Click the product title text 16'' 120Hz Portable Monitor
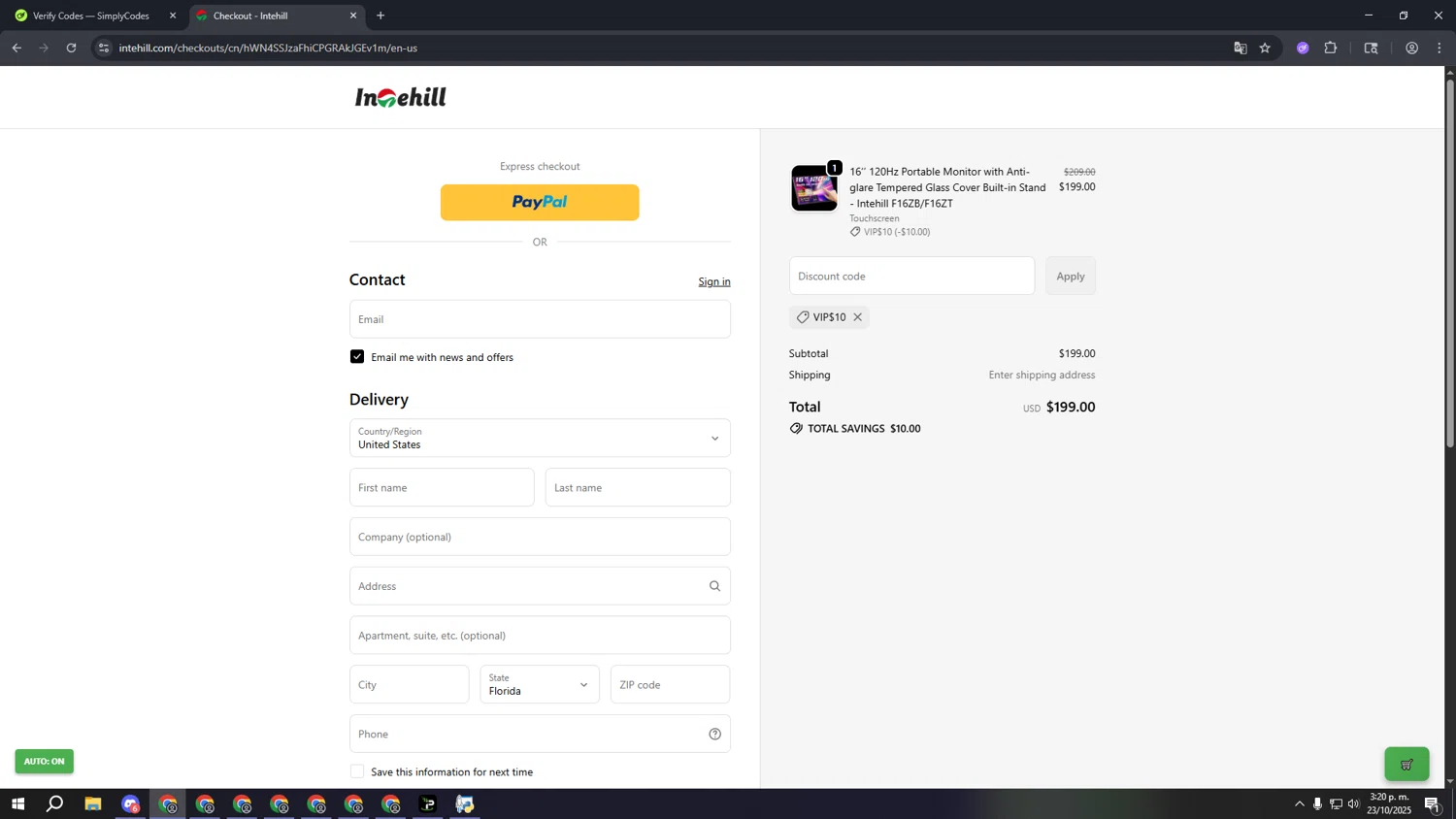This screenshot has height=819, width=1456. click(947, 187)
